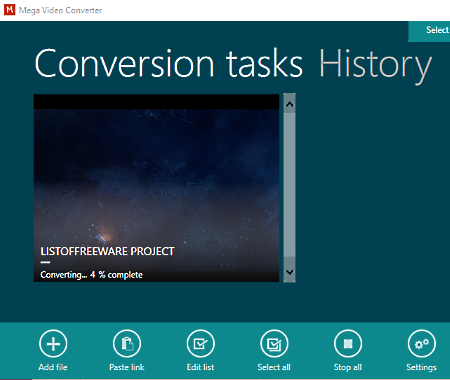
Task: Click the Mega Video Converter logo icon
Action: tap(9, 10)
